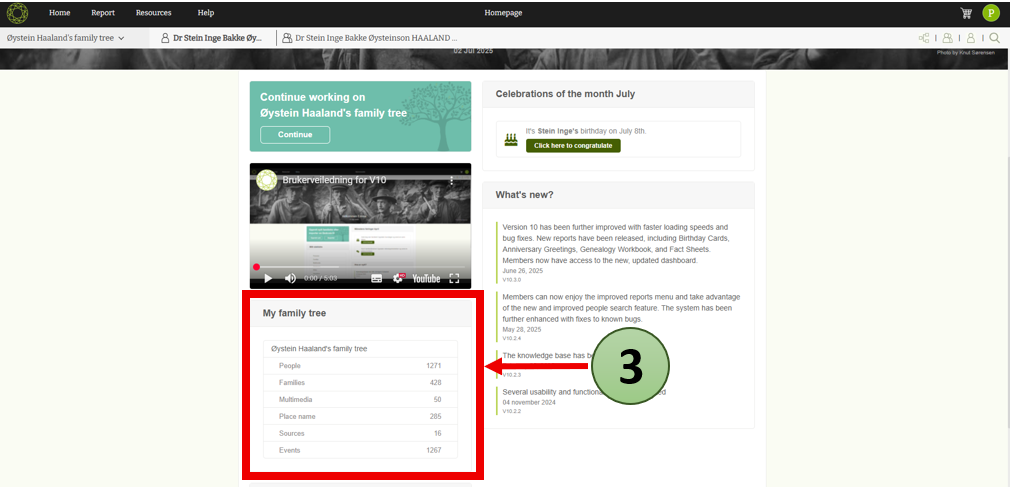Open the Help menu

click(x=206, y=13)
